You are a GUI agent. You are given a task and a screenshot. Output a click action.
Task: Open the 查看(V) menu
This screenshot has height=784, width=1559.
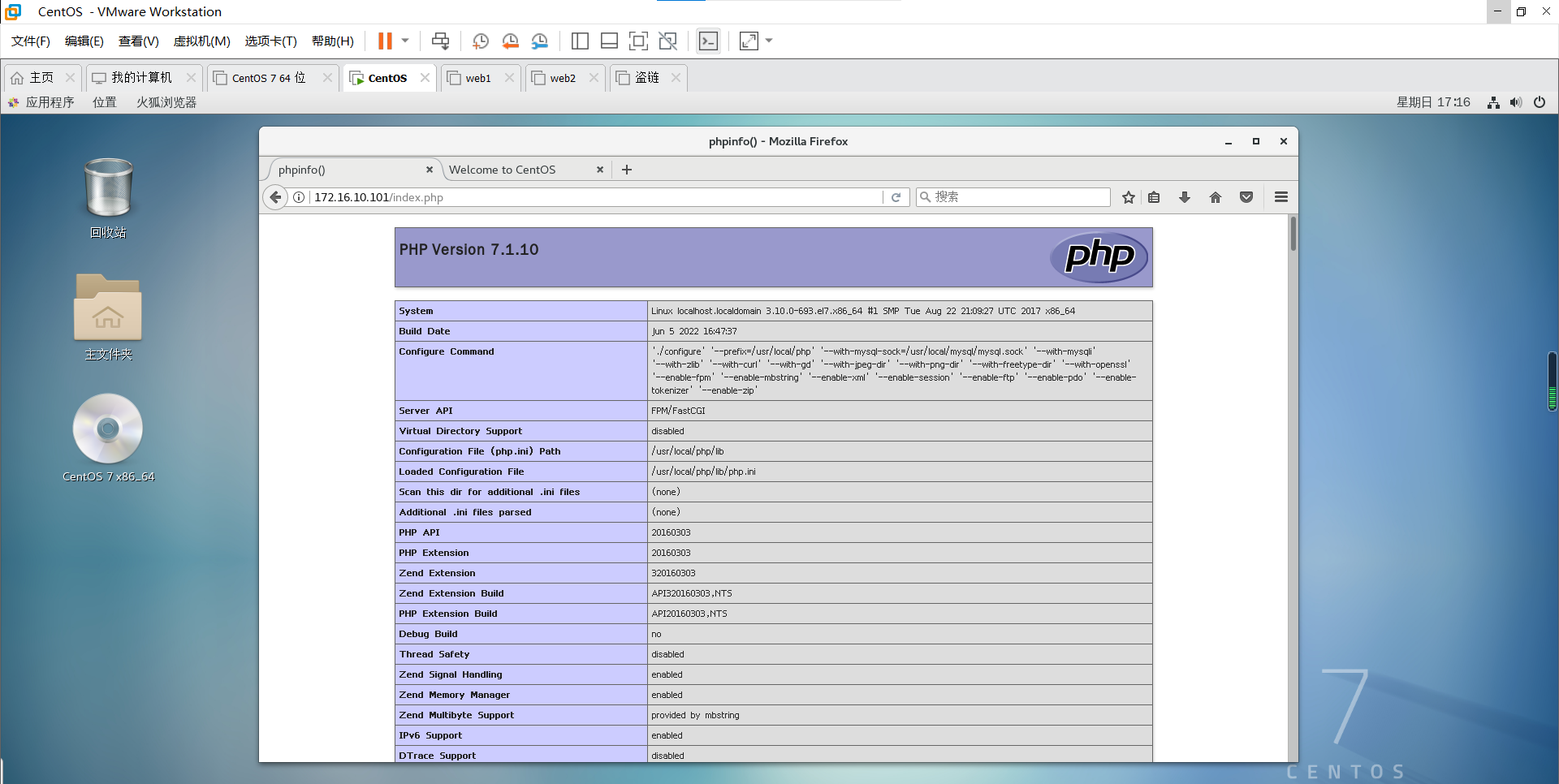139,41
